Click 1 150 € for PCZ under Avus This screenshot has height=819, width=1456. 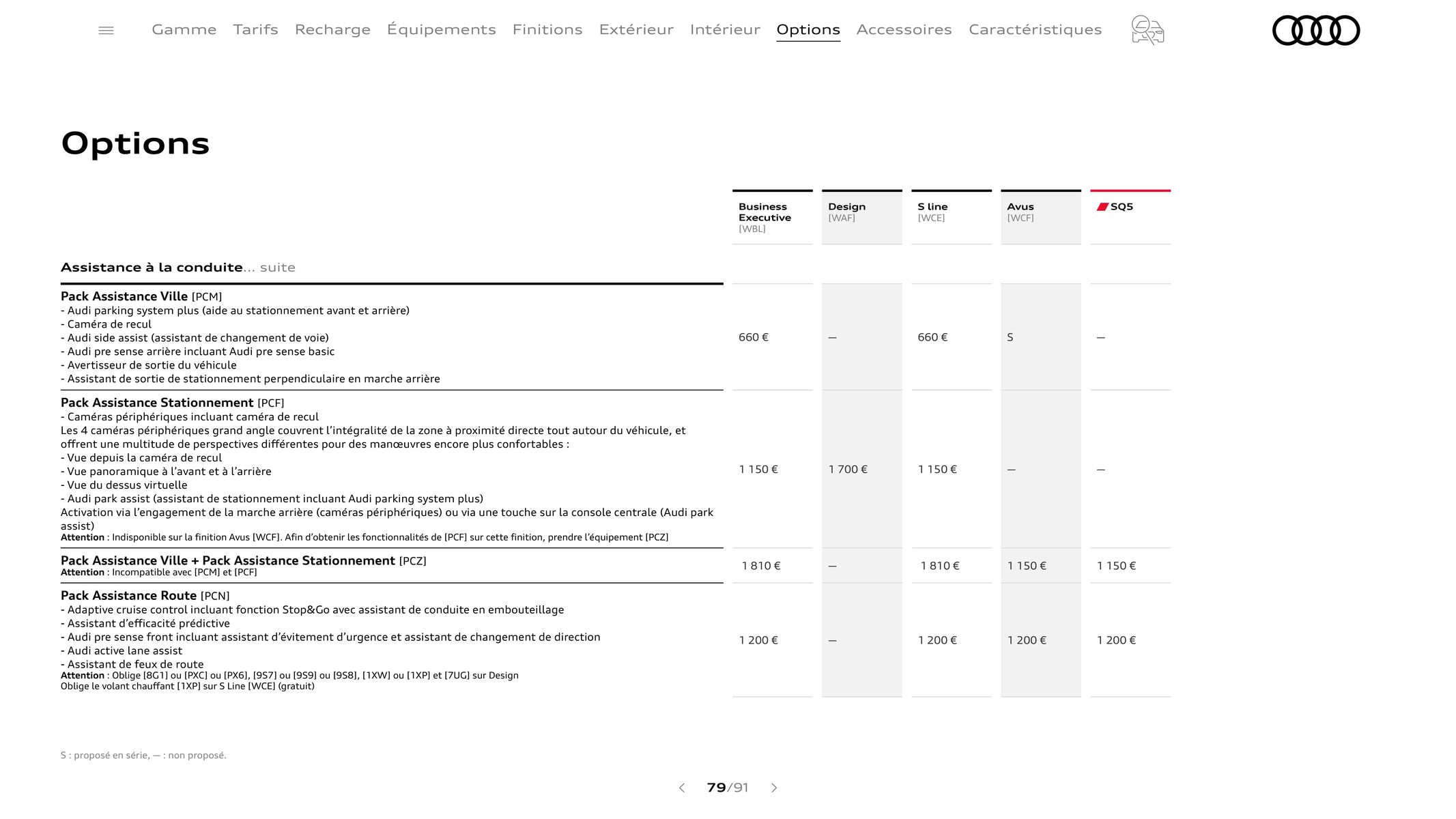(x=1027, y=566)
